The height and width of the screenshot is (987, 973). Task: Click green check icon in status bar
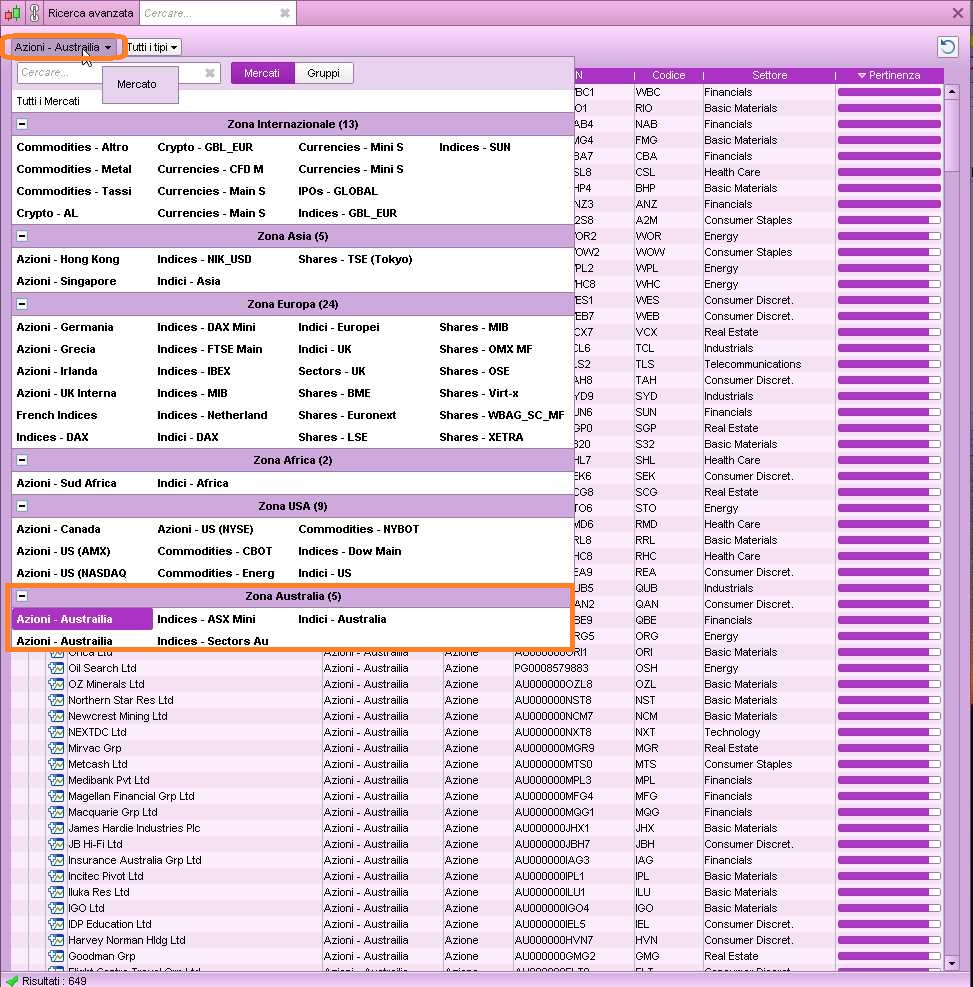point(11,981)
